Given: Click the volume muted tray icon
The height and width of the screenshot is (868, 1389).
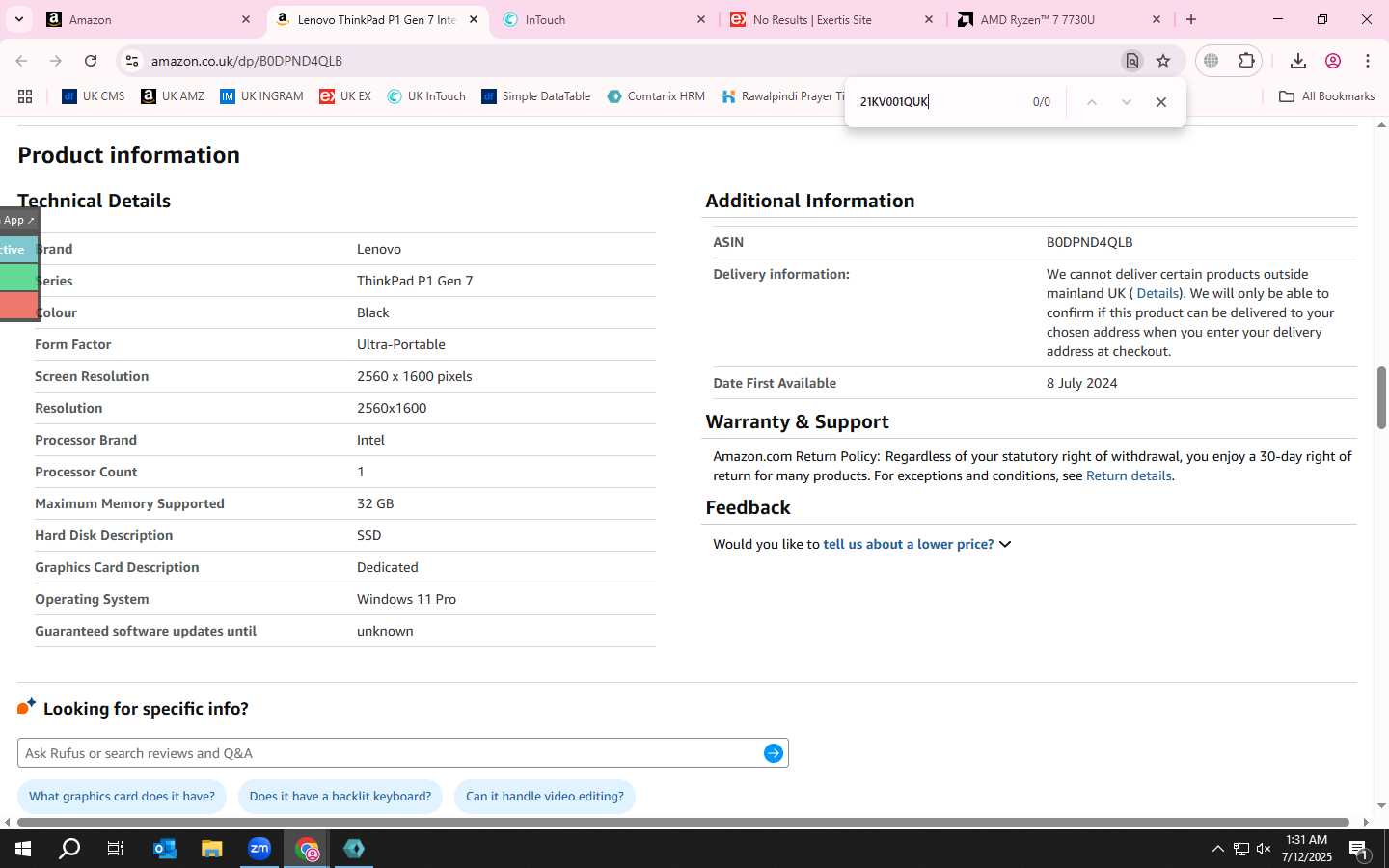Looking at the screenshot, I should click(1264, 849).
